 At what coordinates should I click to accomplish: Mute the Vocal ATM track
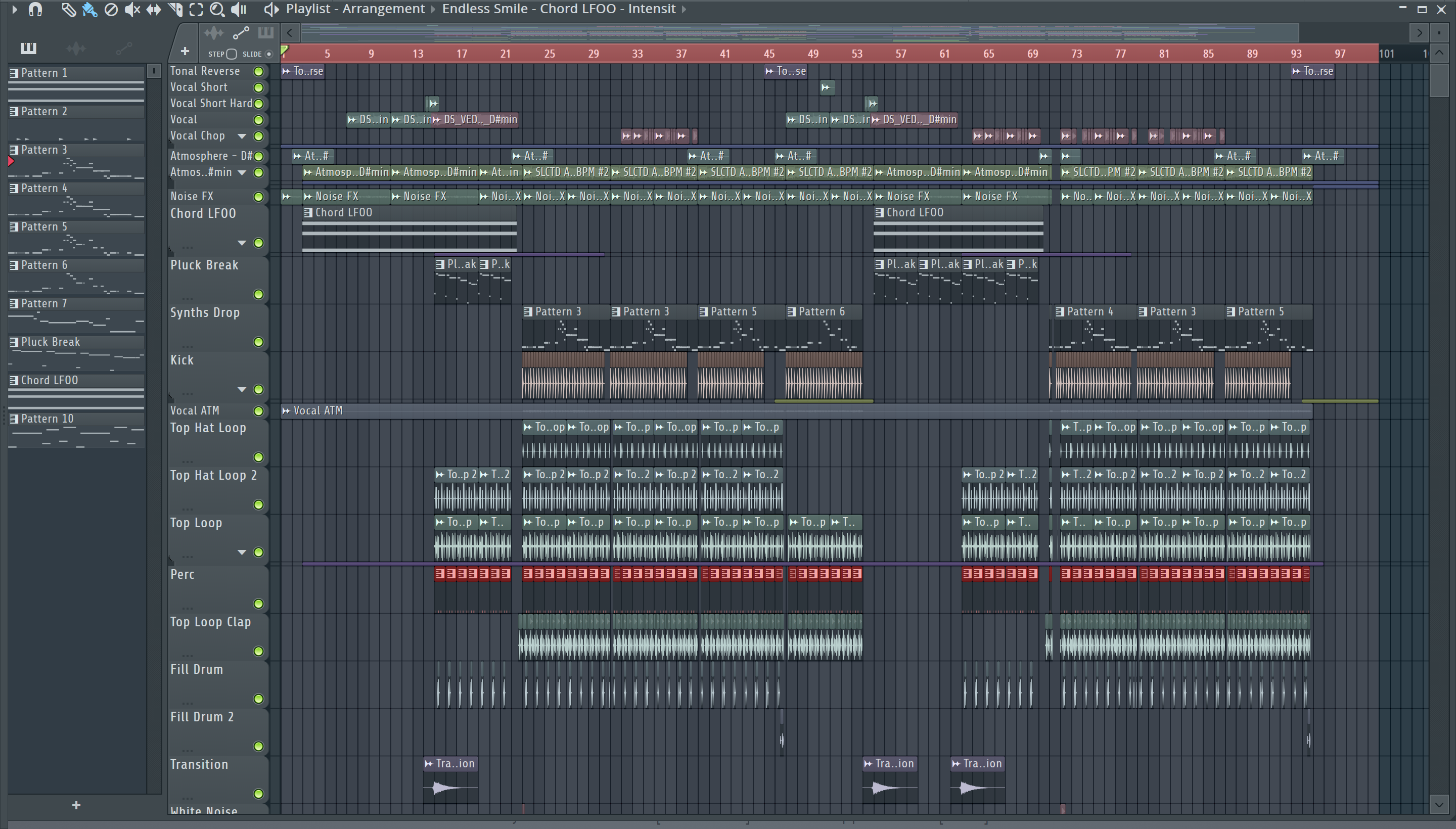click(x=258, y=411)
